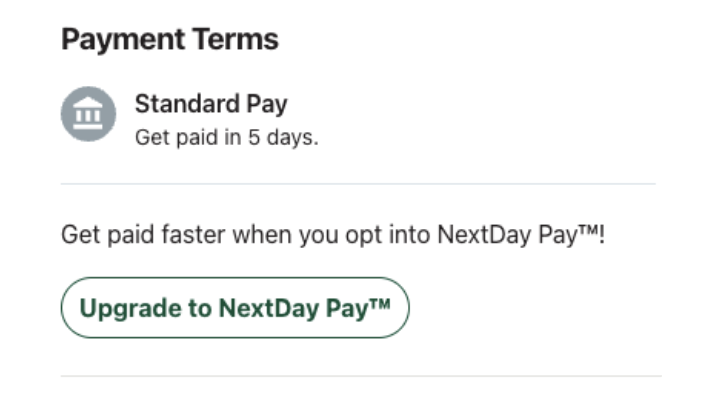Click the word "Terms" in the heading
Screen dimensions: 704x414
click(x=237, y=39)
